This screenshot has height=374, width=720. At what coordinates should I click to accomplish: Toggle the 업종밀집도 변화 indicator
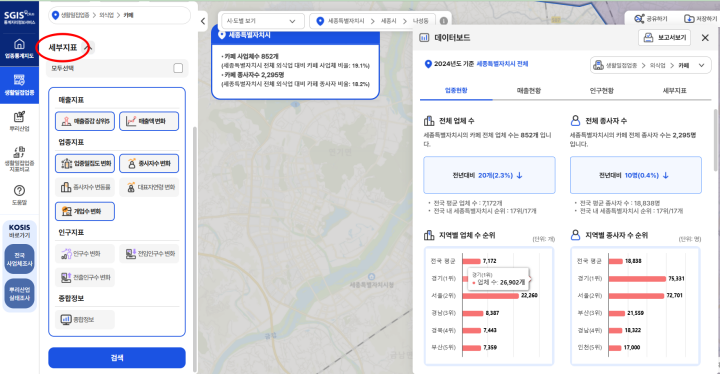85,164
